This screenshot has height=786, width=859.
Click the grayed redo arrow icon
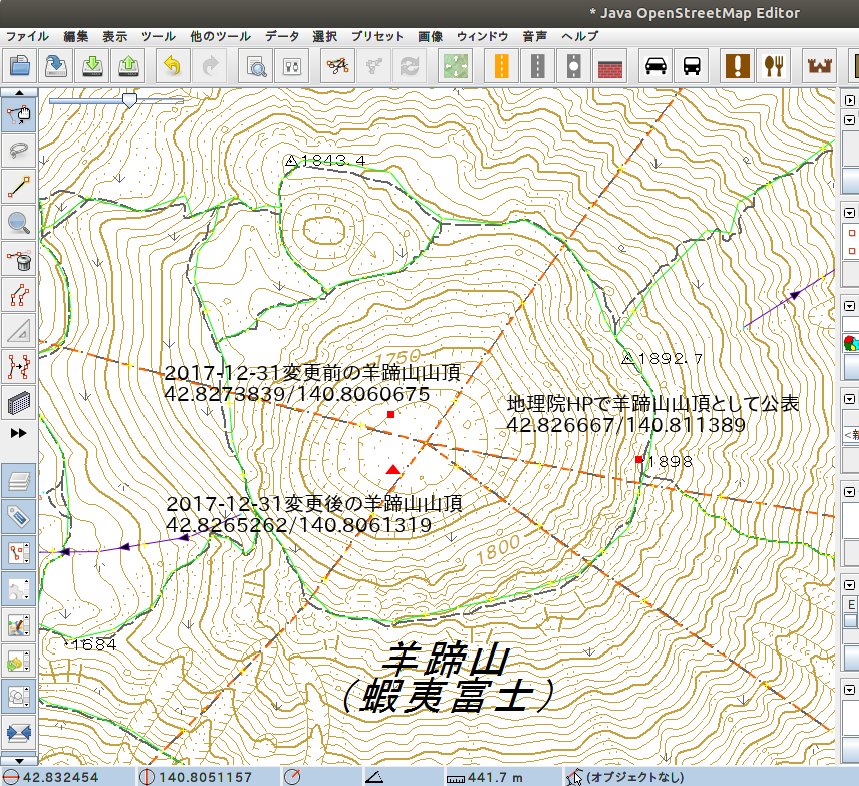tap(209, 66)
